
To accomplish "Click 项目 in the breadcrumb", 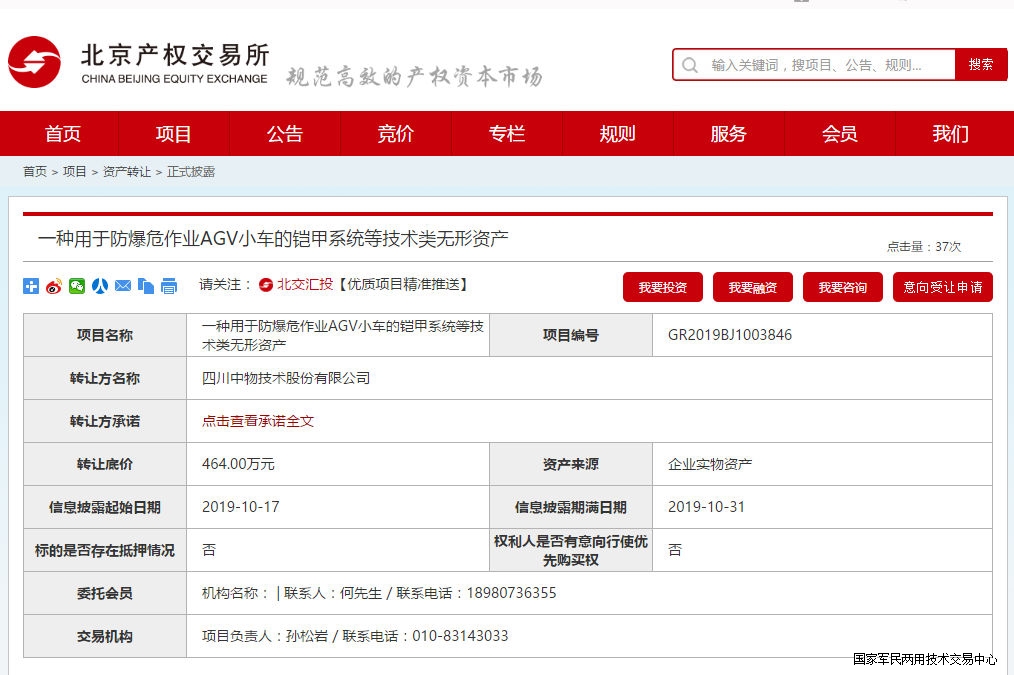I will point(74,172).
